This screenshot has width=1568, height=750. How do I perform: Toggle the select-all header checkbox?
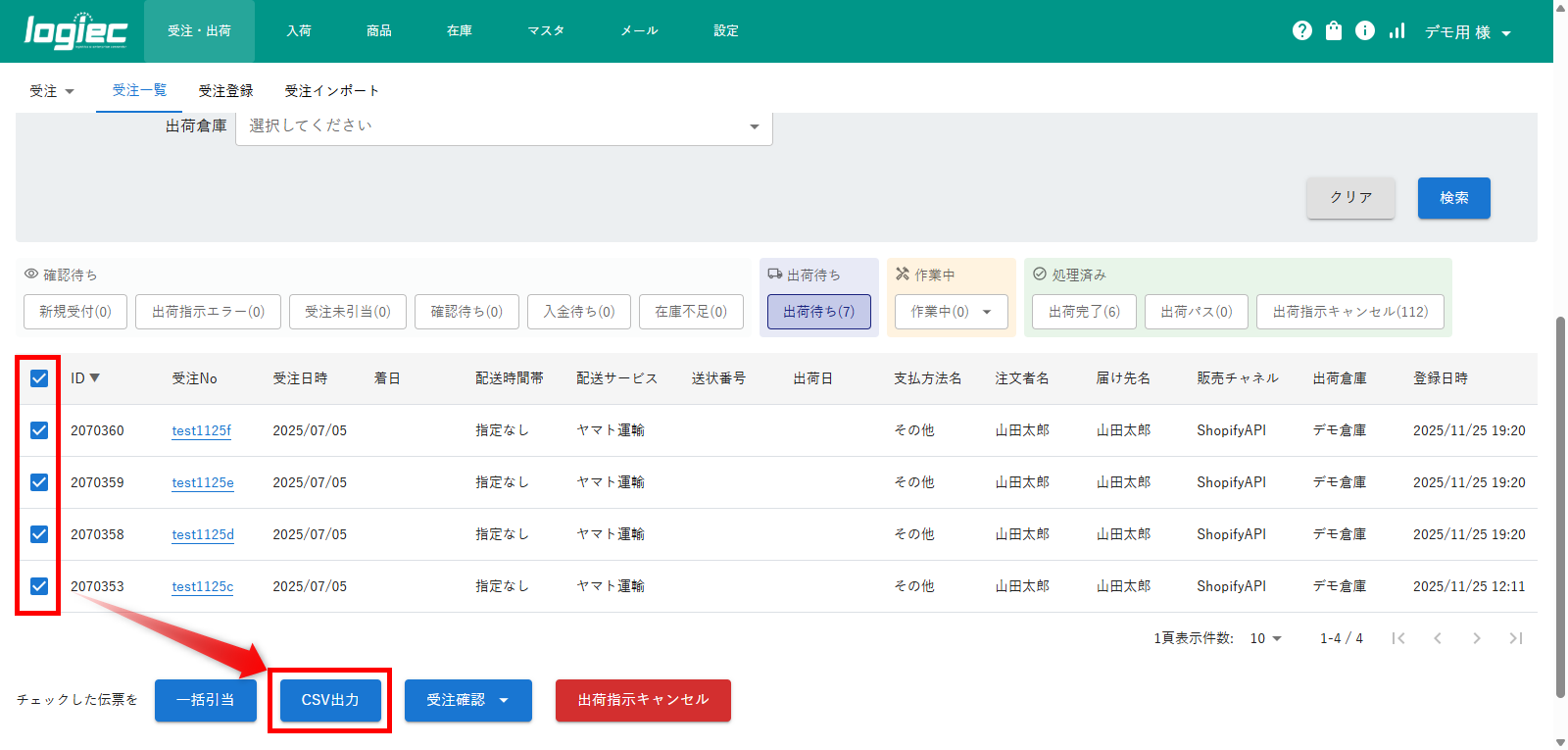[x=39, y=378]
